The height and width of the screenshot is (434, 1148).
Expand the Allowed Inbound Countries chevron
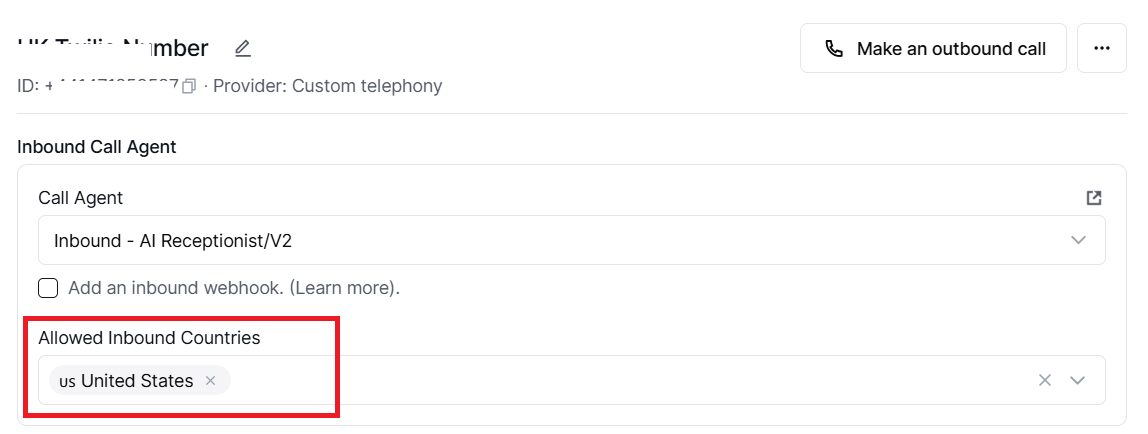point(1078,380)
